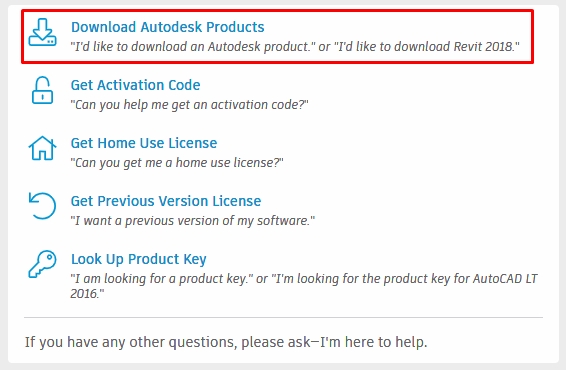The height and width of the screenshot is (370, 566).
Task: Click the word "or" between the download phrases
Action: (x=325, y=47)
